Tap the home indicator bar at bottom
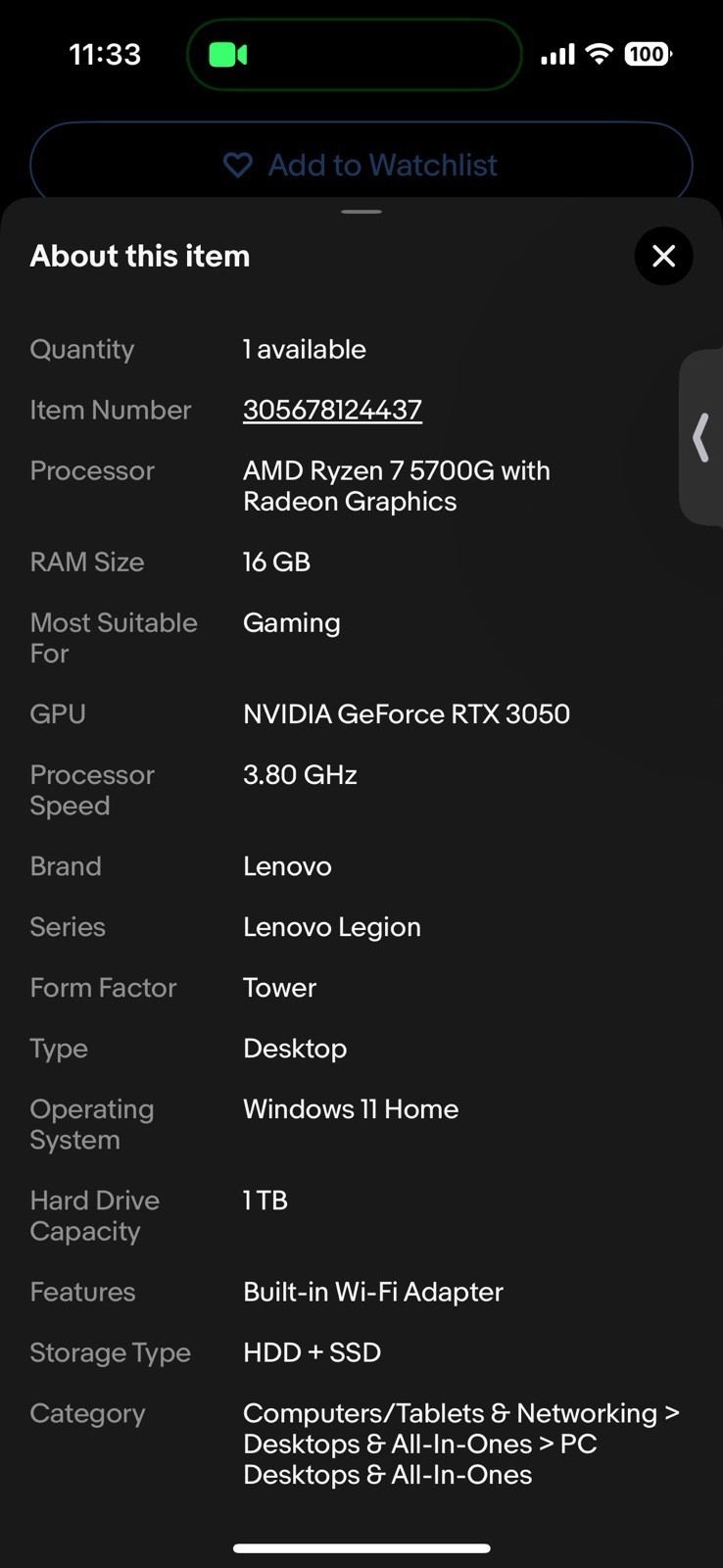This screenshot has width=723, height=1568. click(361, 1548)
